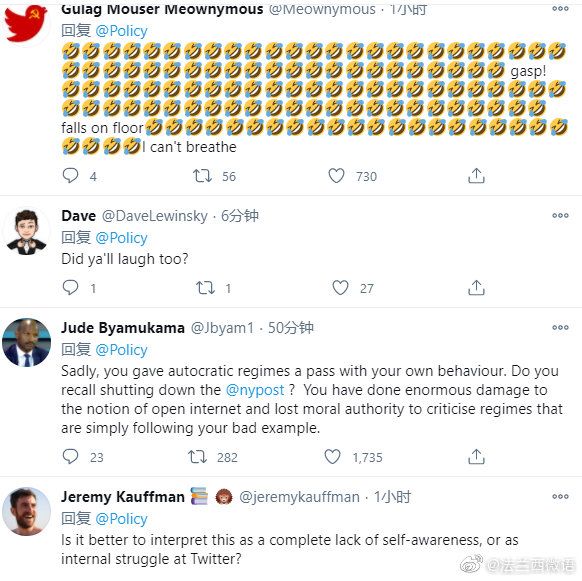Open the @nypost mention link
Screen dimensions: 582x581
pos(255,390)
